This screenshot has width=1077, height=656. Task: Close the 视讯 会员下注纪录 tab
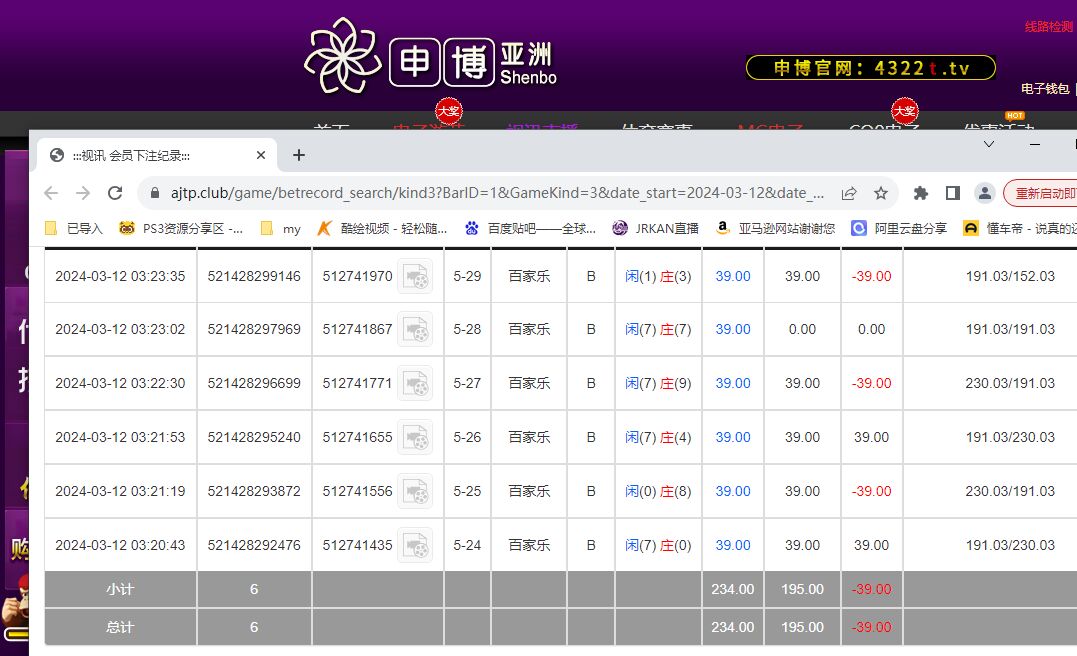pos(261,155)
